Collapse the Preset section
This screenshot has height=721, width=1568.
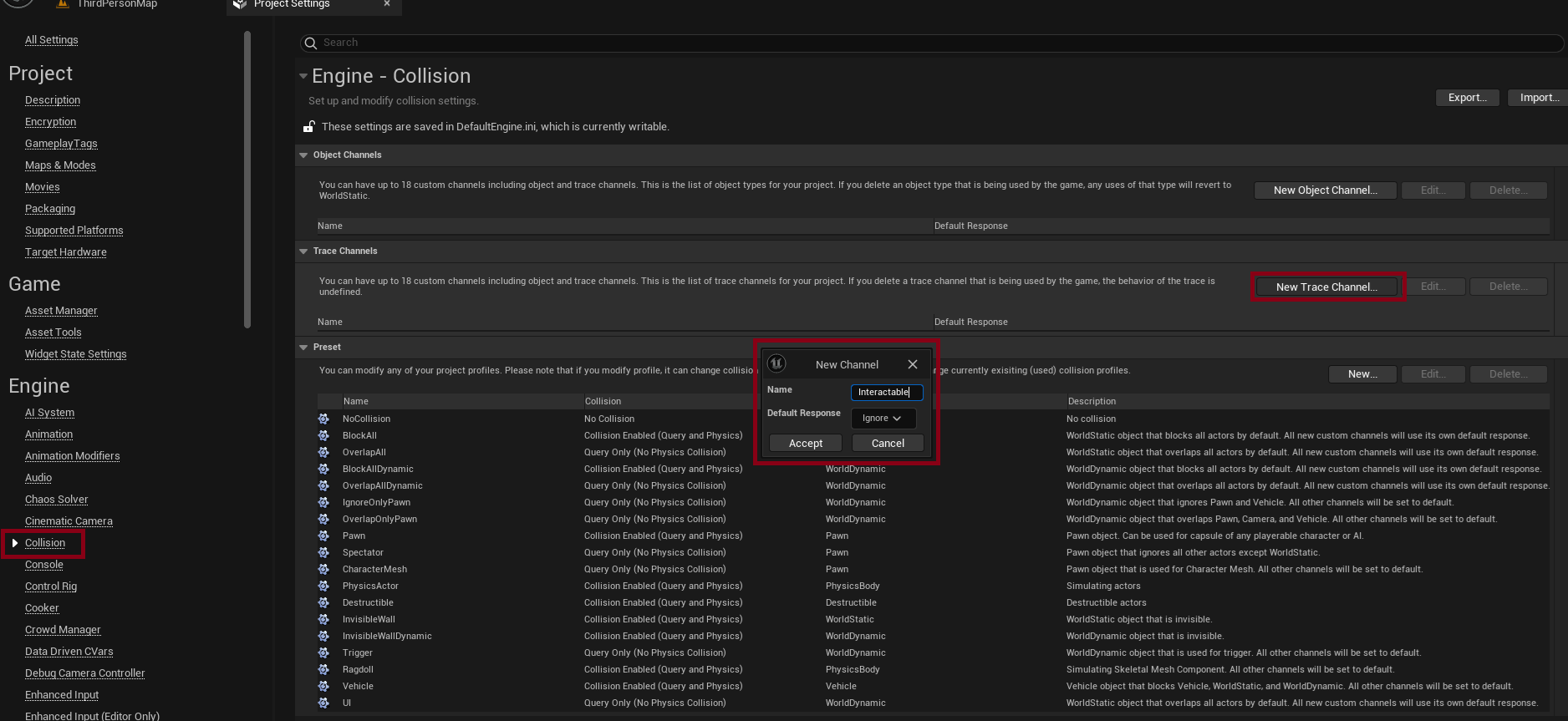point(303,348)
